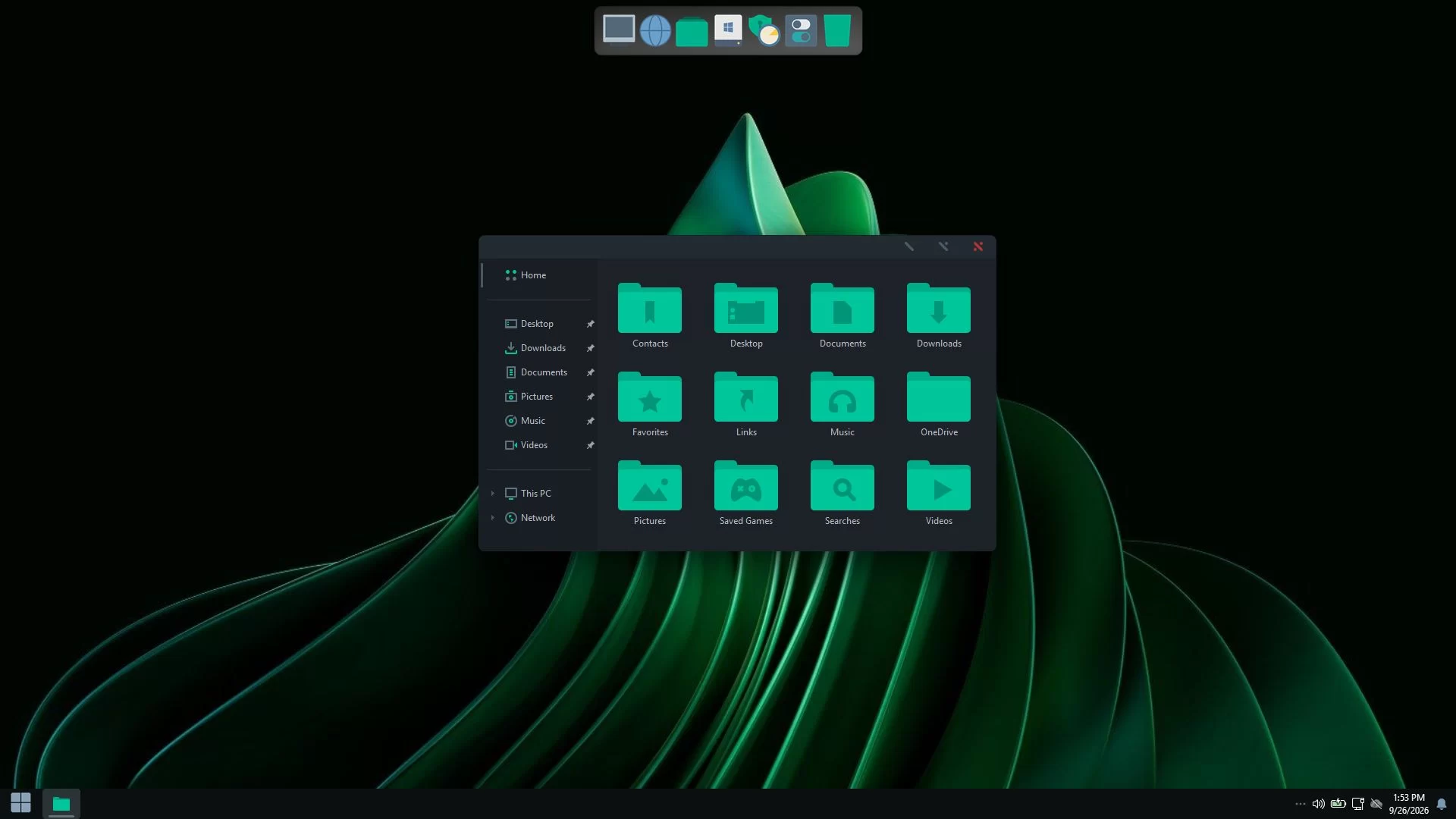Open the recycle bin in top dock
1456x819 pixels.
point(837,31)
